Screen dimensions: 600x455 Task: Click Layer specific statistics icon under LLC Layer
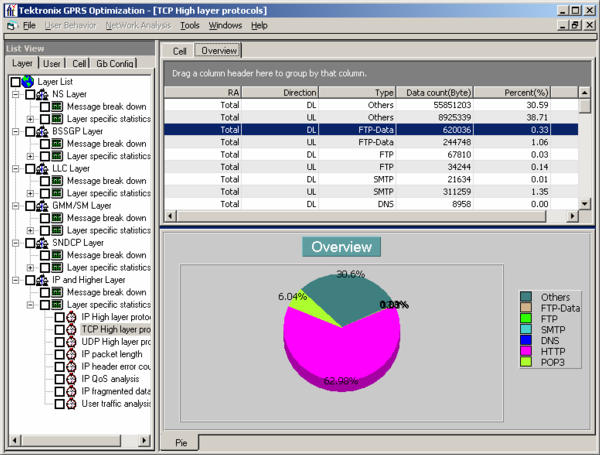coord(57,193)
